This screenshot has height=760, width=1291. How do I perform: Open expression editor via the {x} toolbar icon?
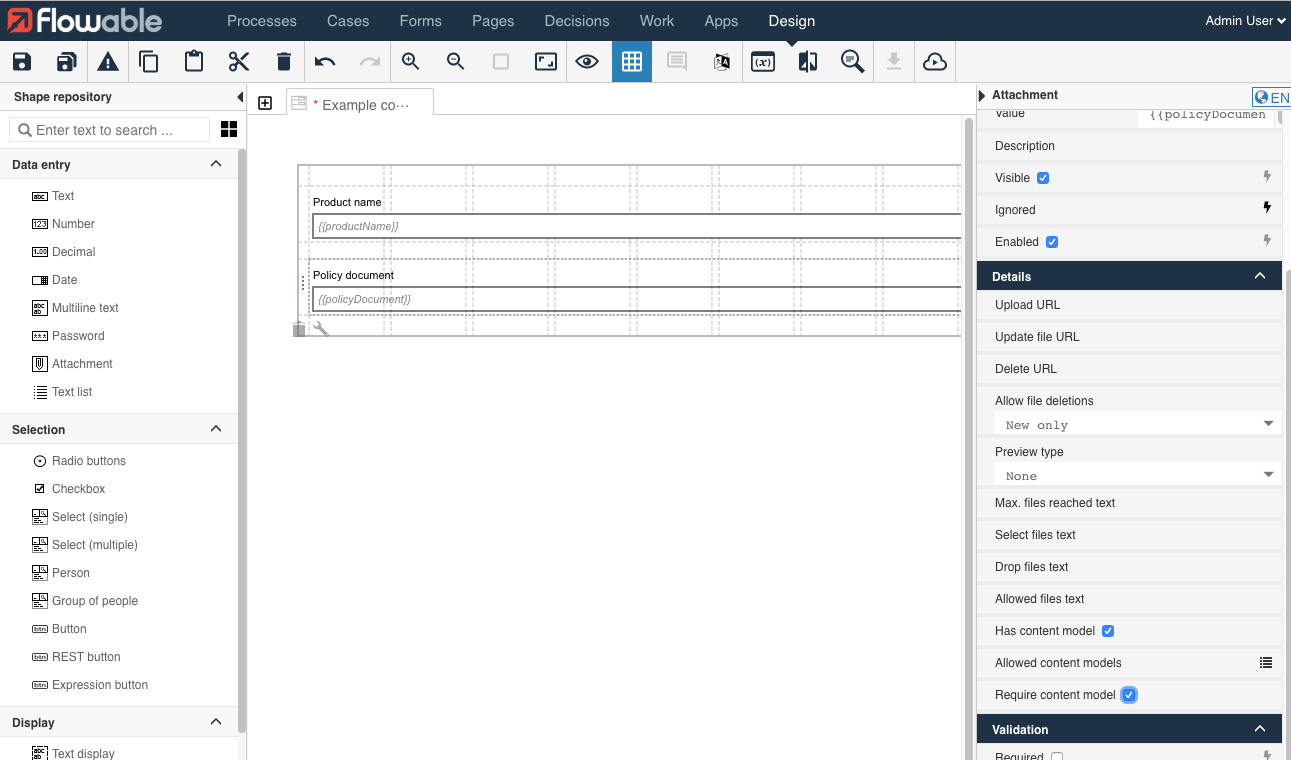coord(762,61)
